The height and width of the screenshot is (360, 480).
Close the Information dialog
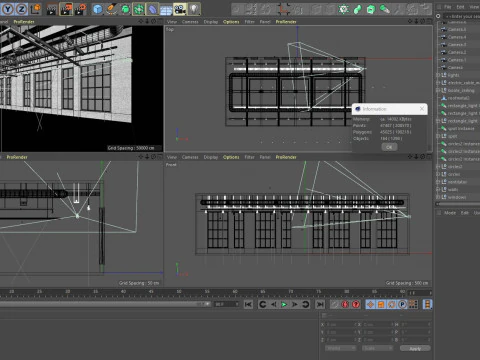click(422, 109)
